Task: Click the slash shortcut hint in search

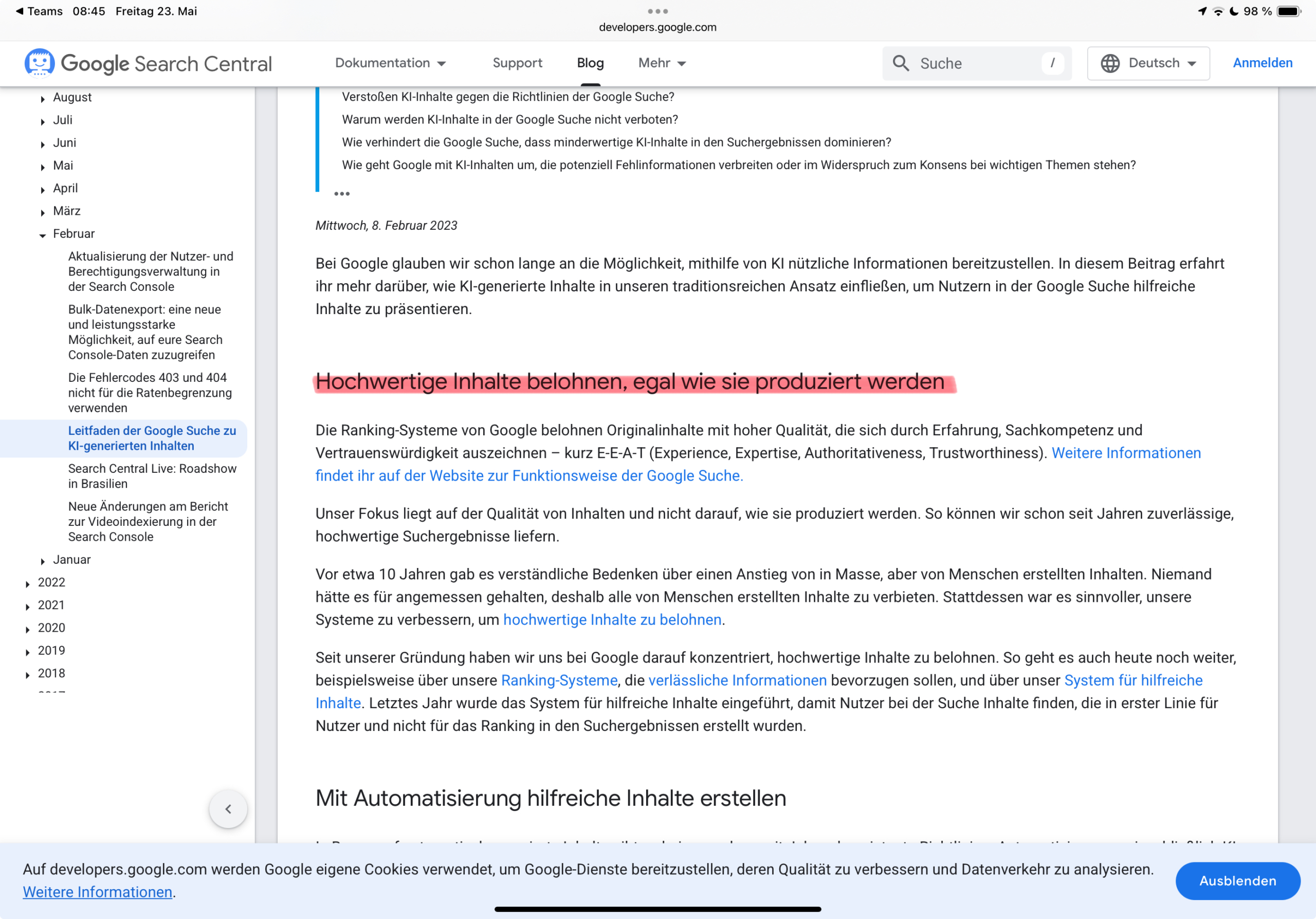Action: click(1052, 63)
